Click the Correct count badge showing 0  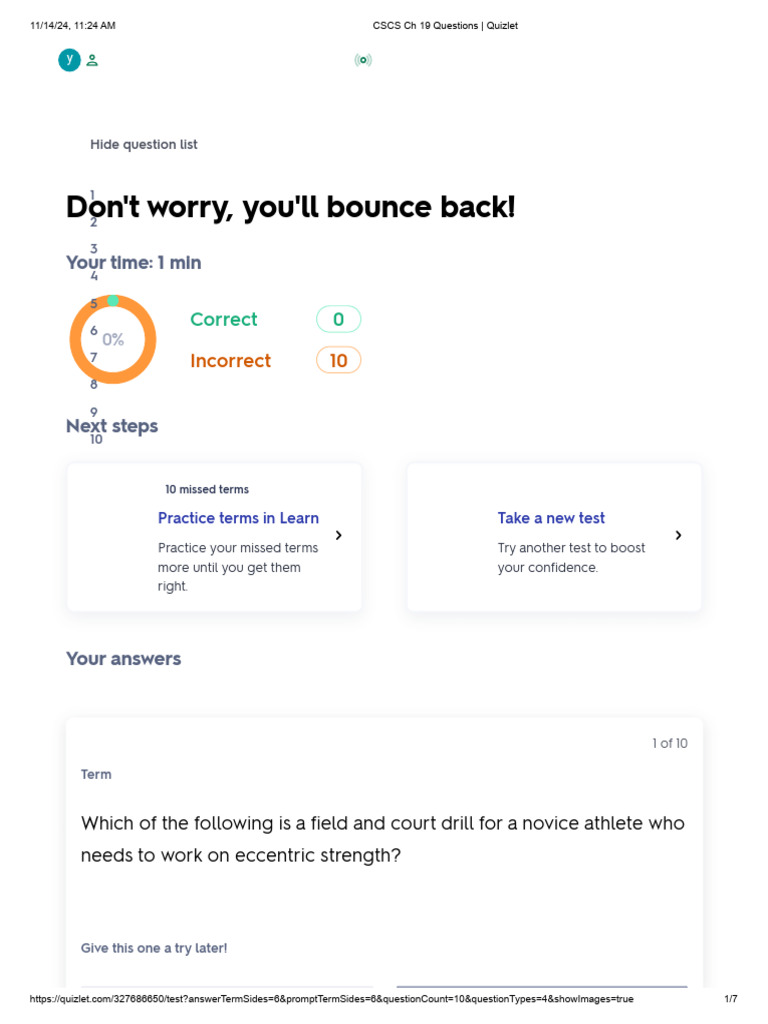338,319
